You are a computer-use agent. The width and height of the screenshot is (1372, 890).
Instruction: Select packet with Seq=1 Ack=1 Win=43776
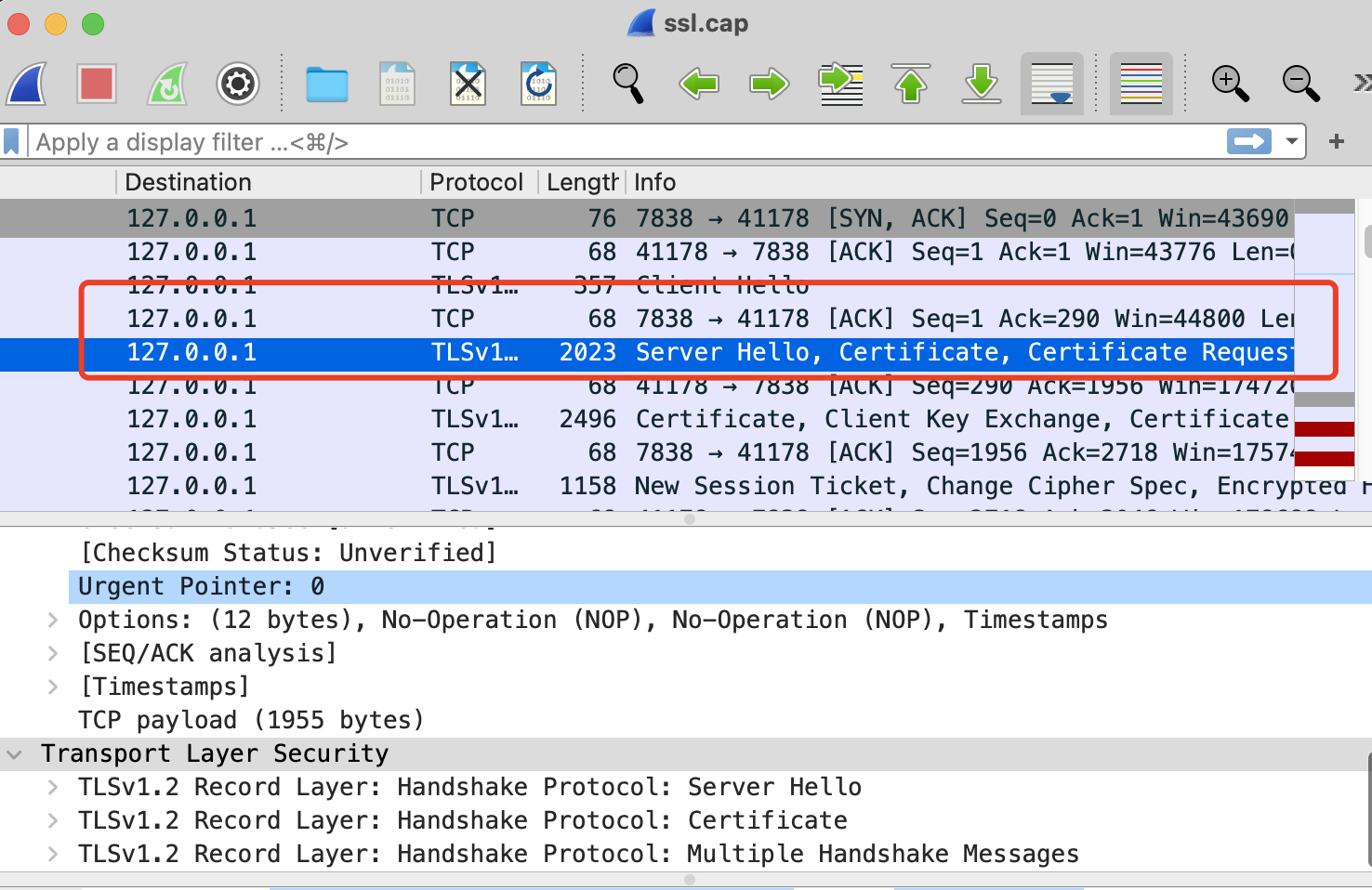pyautogui.click(x=647, y=252)
